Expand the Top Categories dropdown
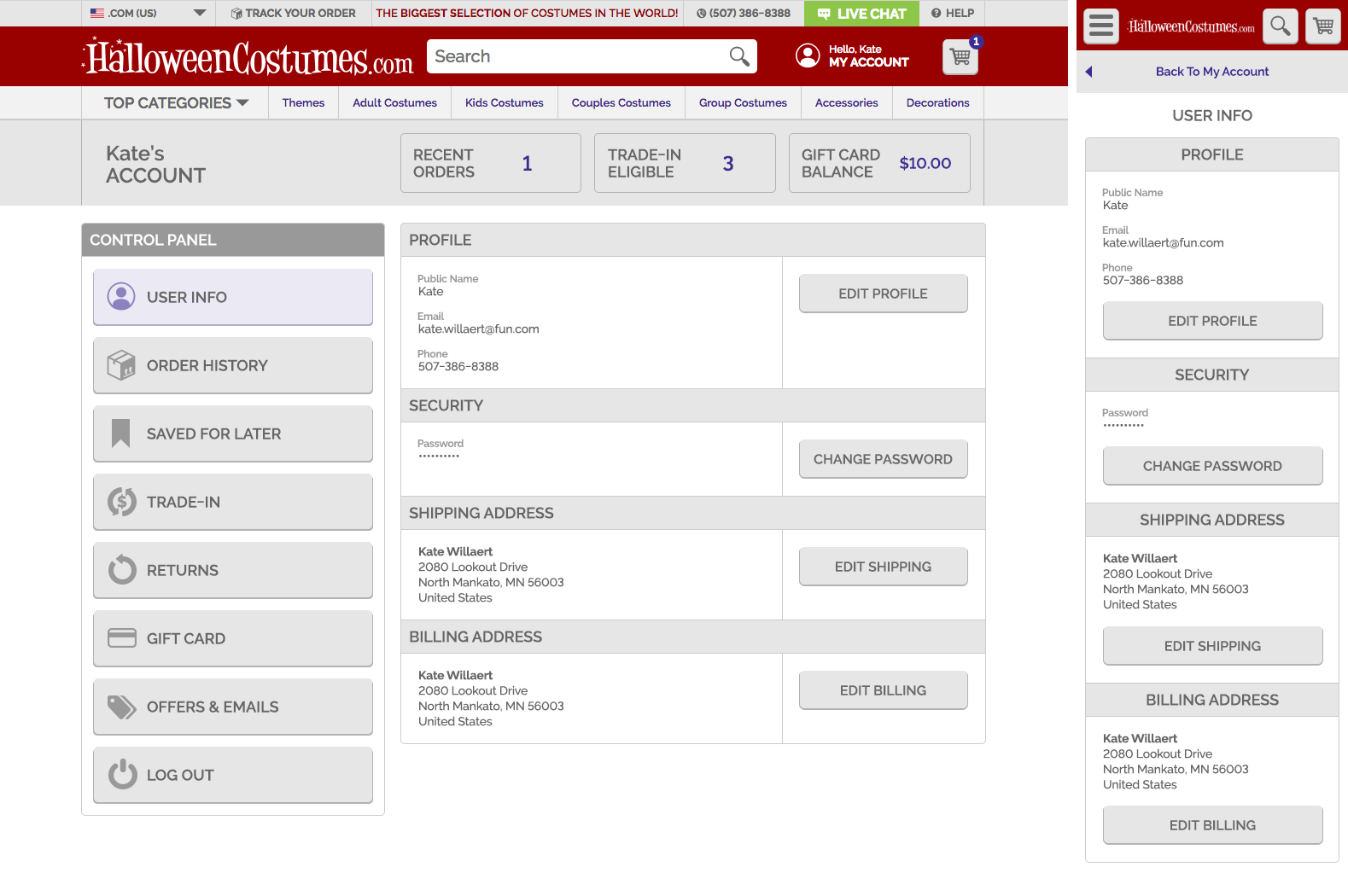 [x=176, y=102]
